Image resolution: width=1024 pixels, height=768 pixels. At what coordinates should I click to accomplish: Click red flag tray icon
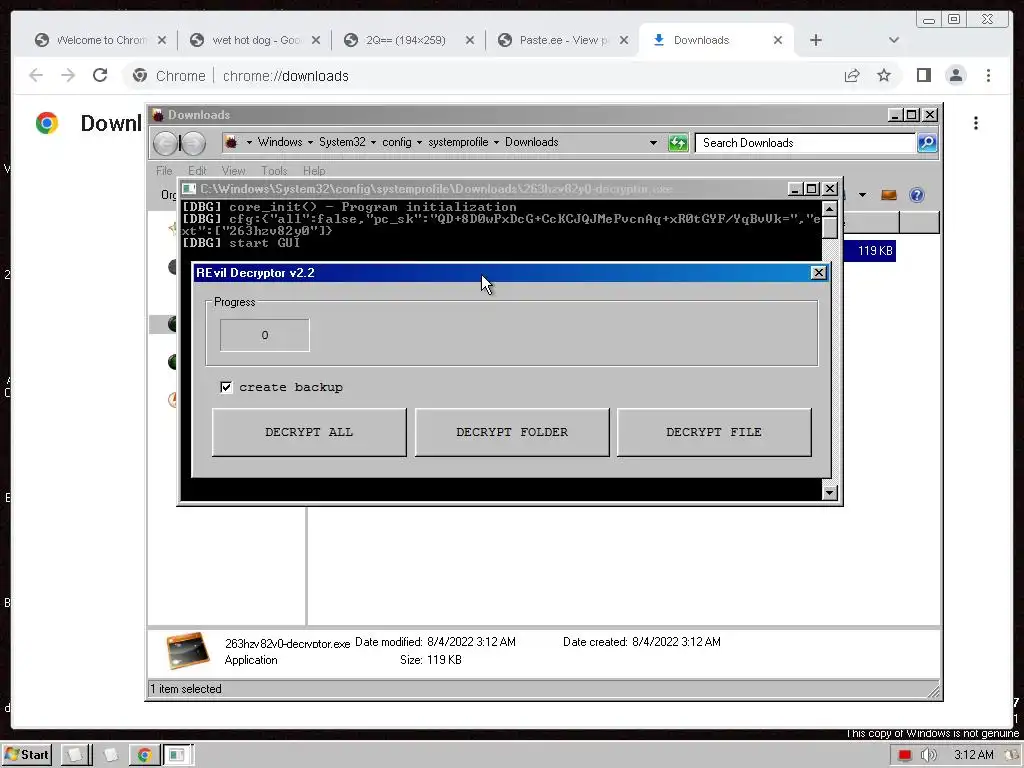(904, 755)
